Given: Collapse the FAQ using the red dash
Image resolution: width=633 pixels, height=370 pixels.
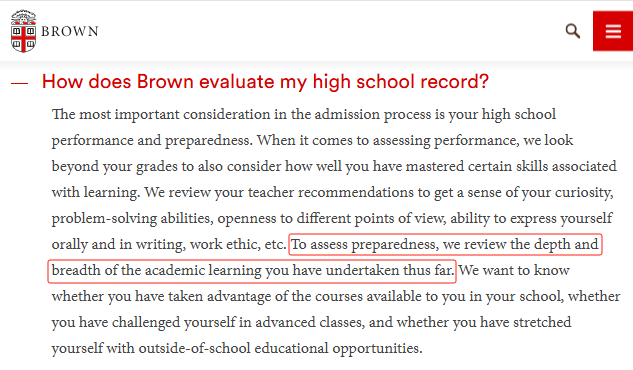Looking at the screenshot, I should click(x=19, y=83).
